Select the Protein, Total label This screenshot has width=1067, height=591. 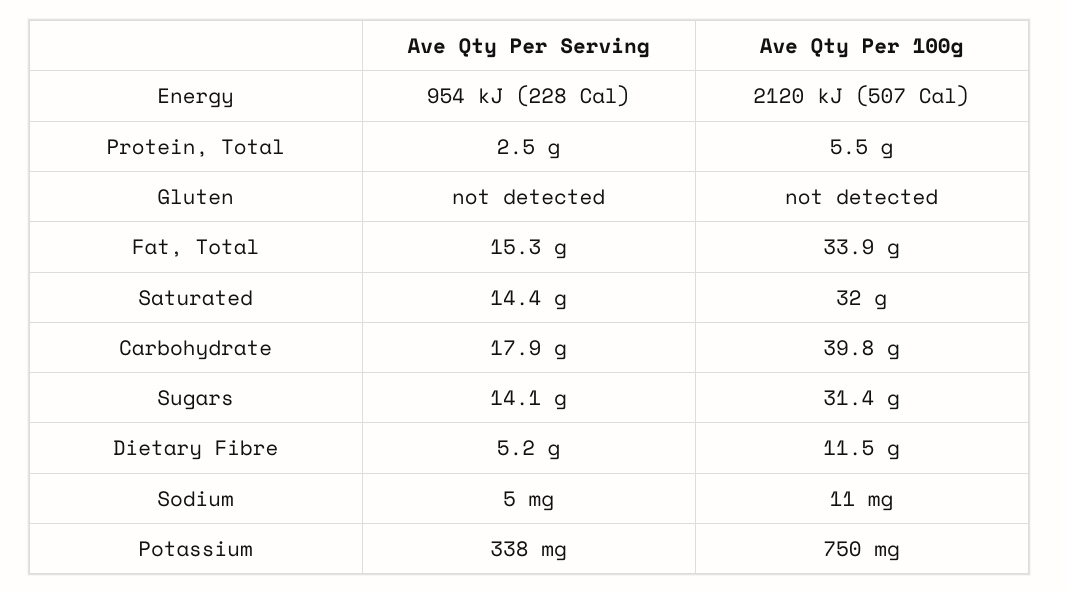195,147
